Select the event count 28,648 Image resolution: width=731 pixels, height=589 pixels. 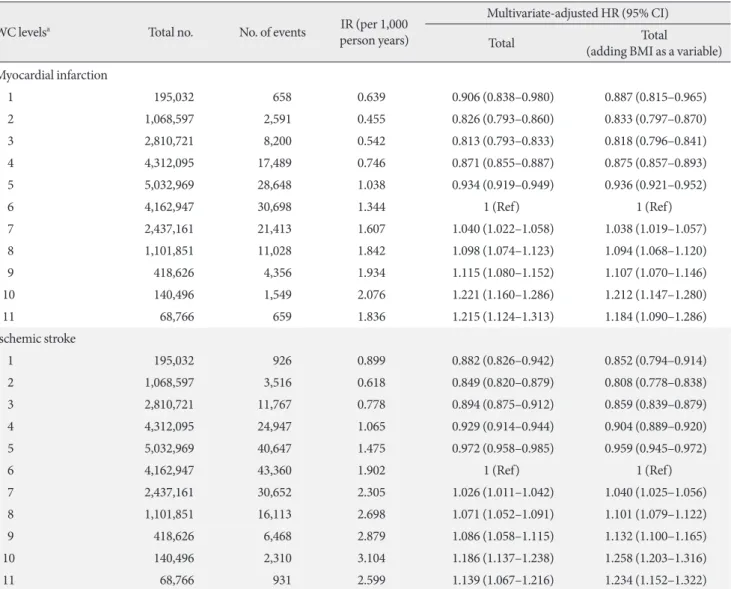[275, 185]
